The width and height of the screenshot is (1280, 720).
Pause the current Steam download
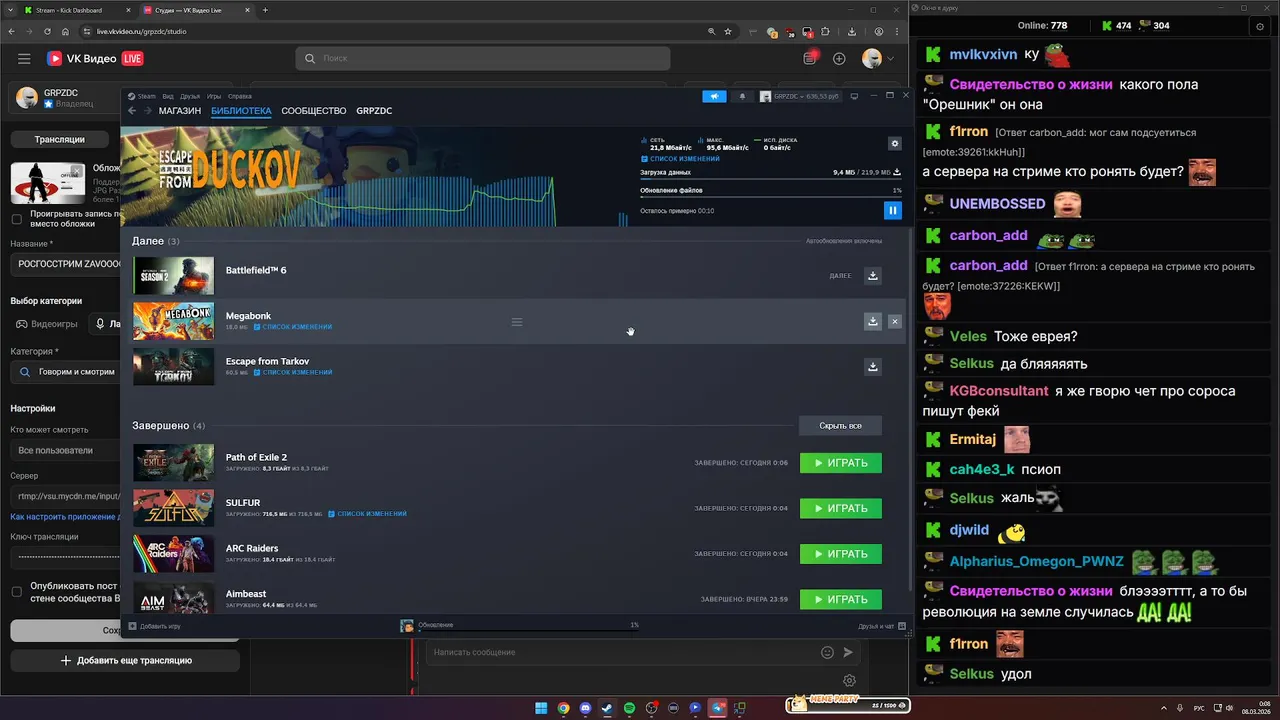[893, 210]
